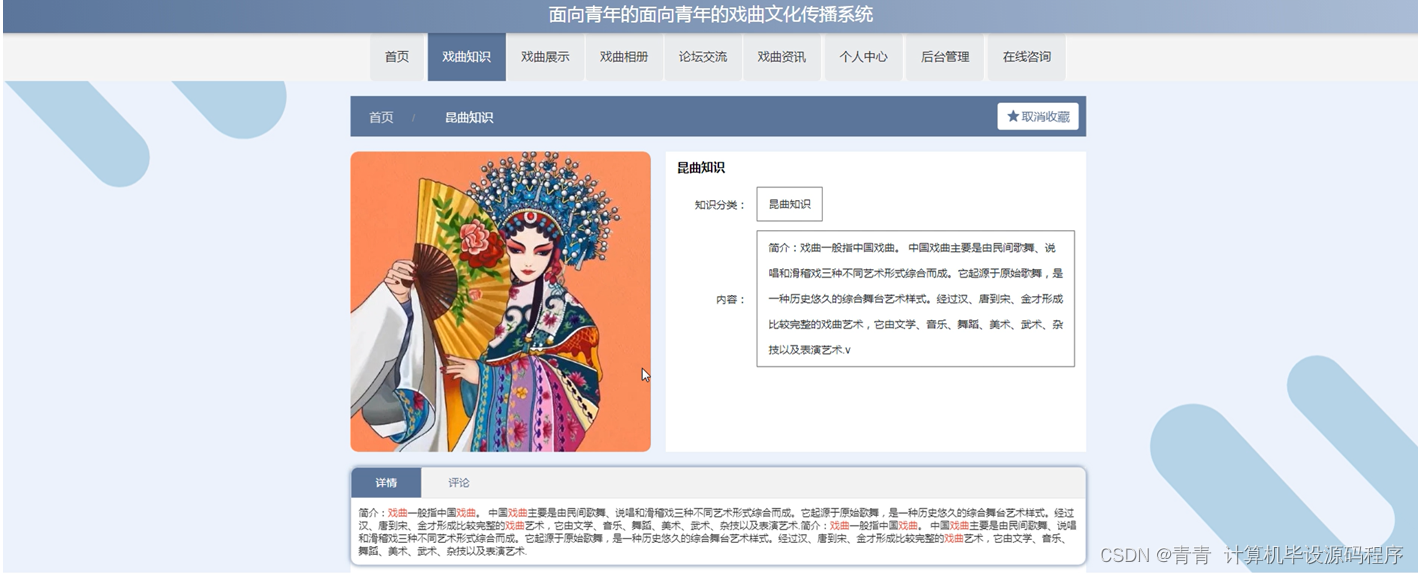Image resolution: width=1419 pixels, height=574 pixels.
Task: Go to 戏曲展示 in the navigation bar
Action: tap(545, 57)
